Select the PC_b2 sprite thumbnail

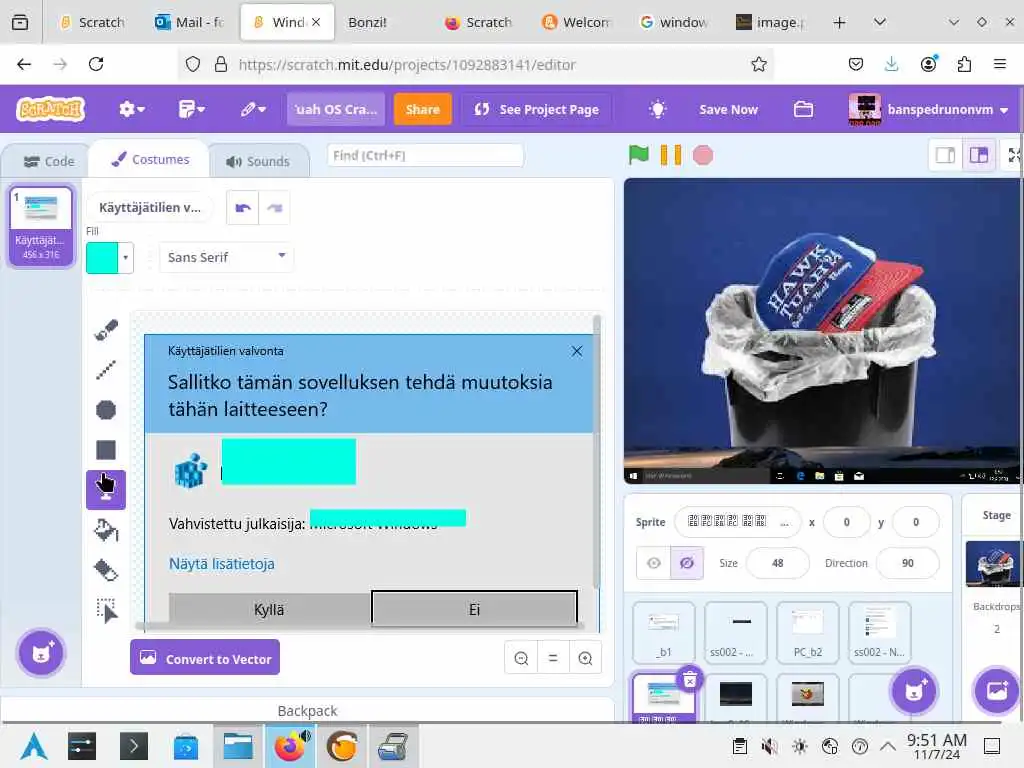pyautogui.click(x=808, y=632)
